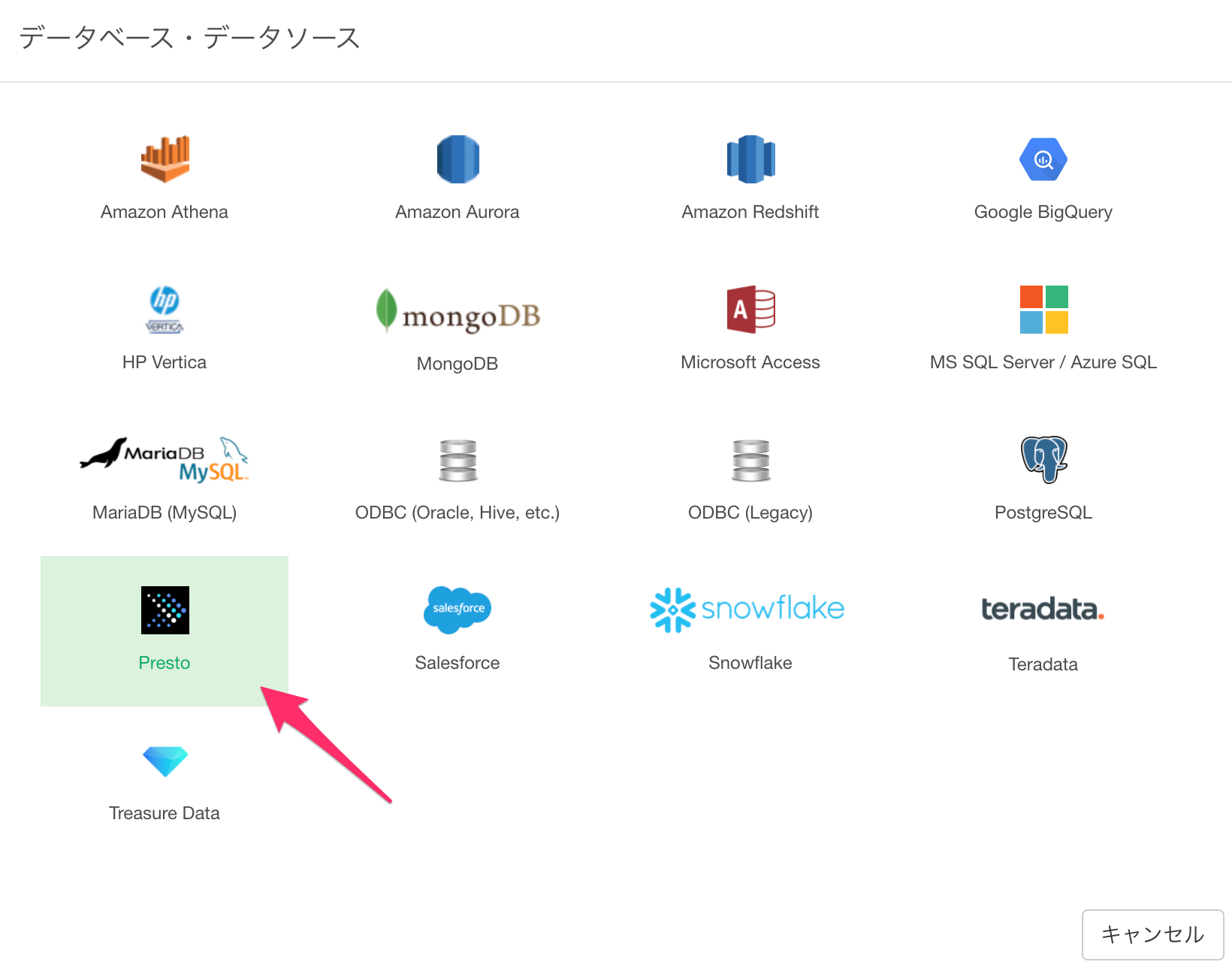Select the Salesforce cloud icon
The image size is (1232, 968).
tap(457, 610)
